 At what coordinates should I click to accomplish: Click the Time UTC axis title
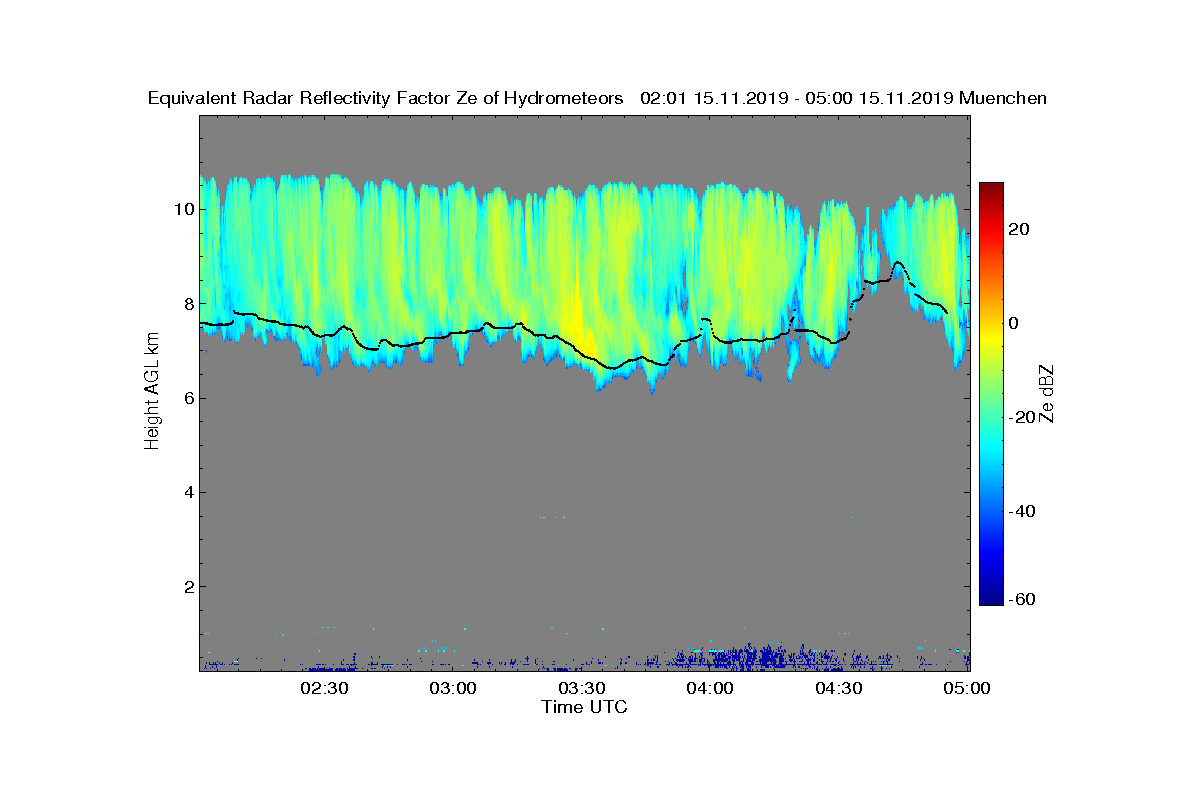tap(585, 707)
